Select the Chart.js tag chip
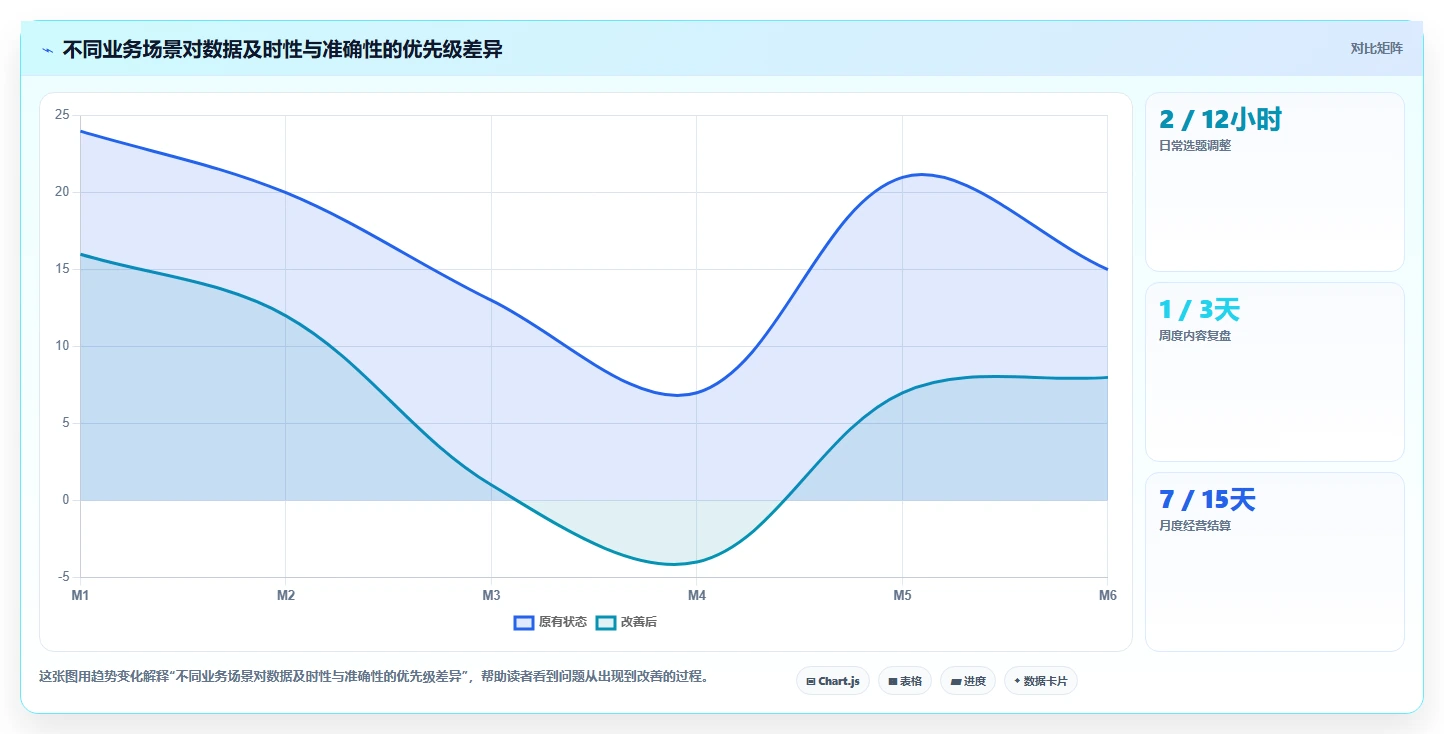Viewport: 1444px width, 734px height. 833,681
